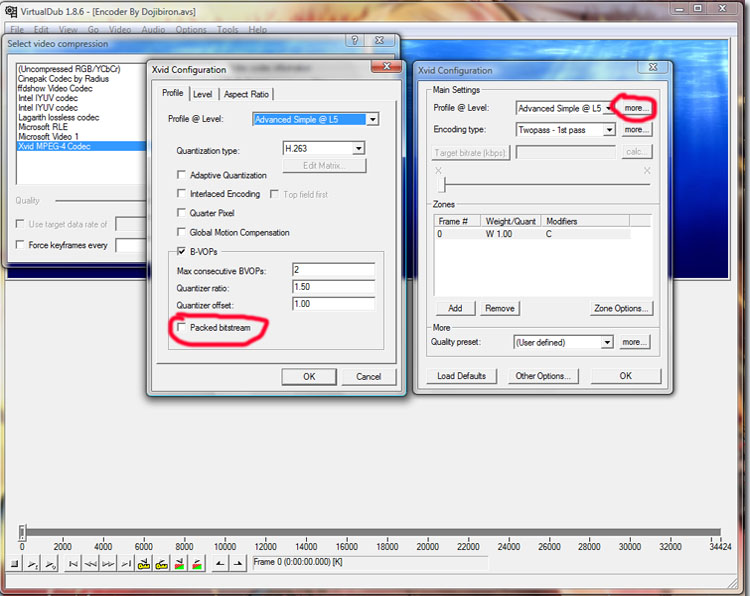Enable Force keyframes every checkbox
This screenshot has width=750, height=596.
click(x=20, y=245)
